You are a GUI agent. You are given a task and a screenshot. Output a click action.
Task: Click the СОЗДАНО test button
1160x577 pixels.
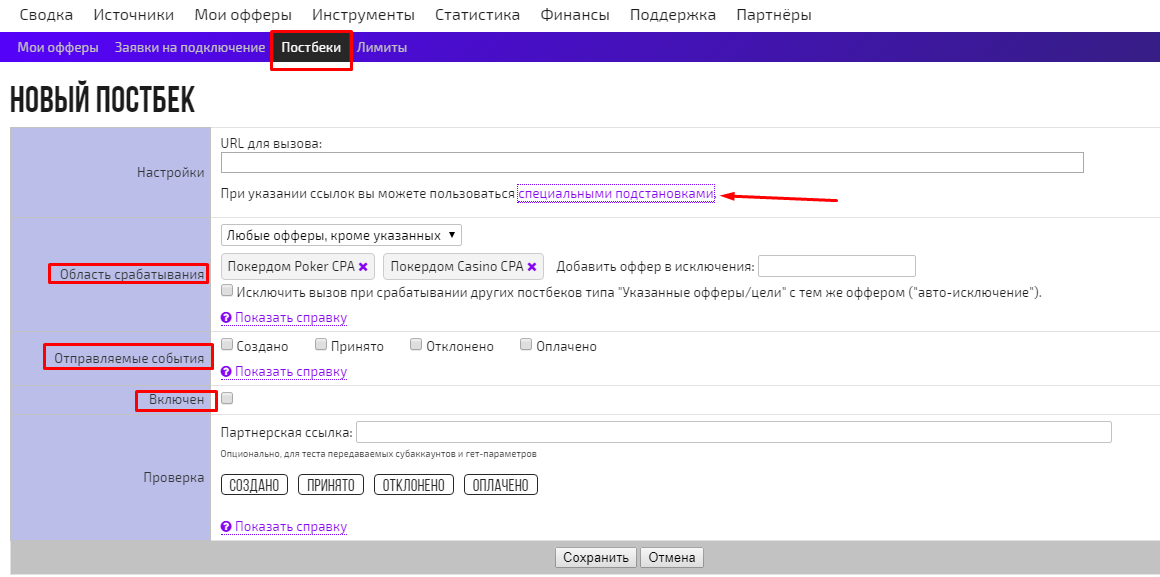click(x=256, y=484)
